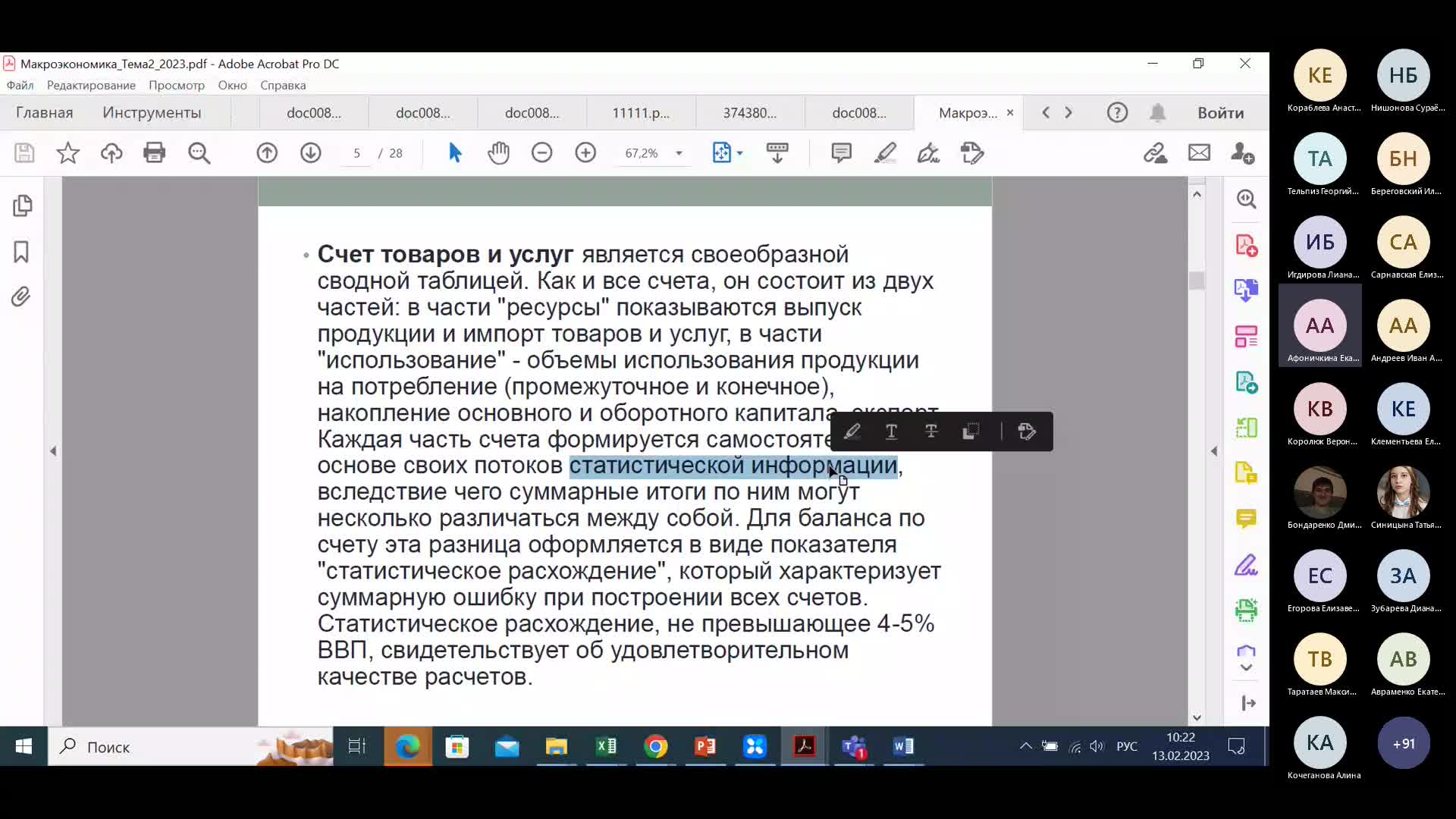Expand more tools chevron in right pane
This screenshot has width=1456, height=819.
pyautogui.click(x=1246, y=668)
